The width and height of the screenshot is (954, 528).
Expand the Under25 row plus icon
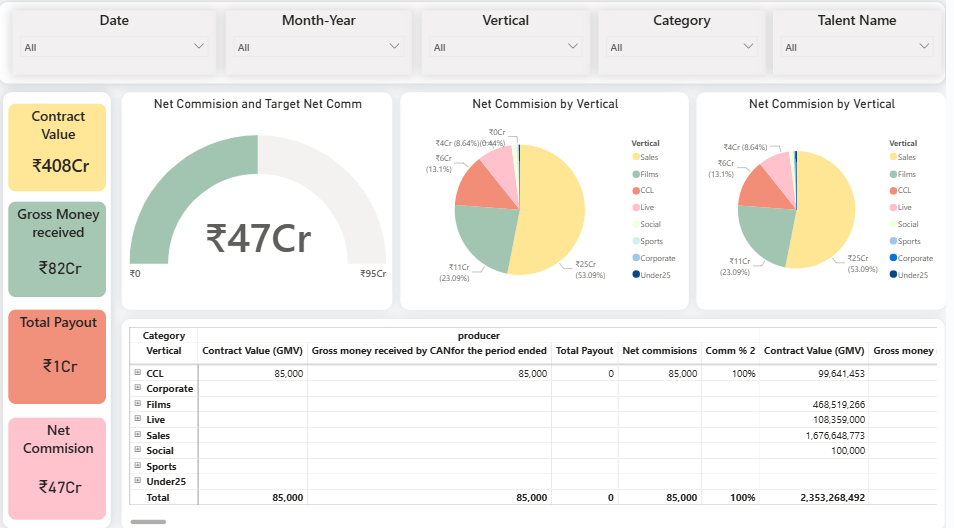(137, 481)
